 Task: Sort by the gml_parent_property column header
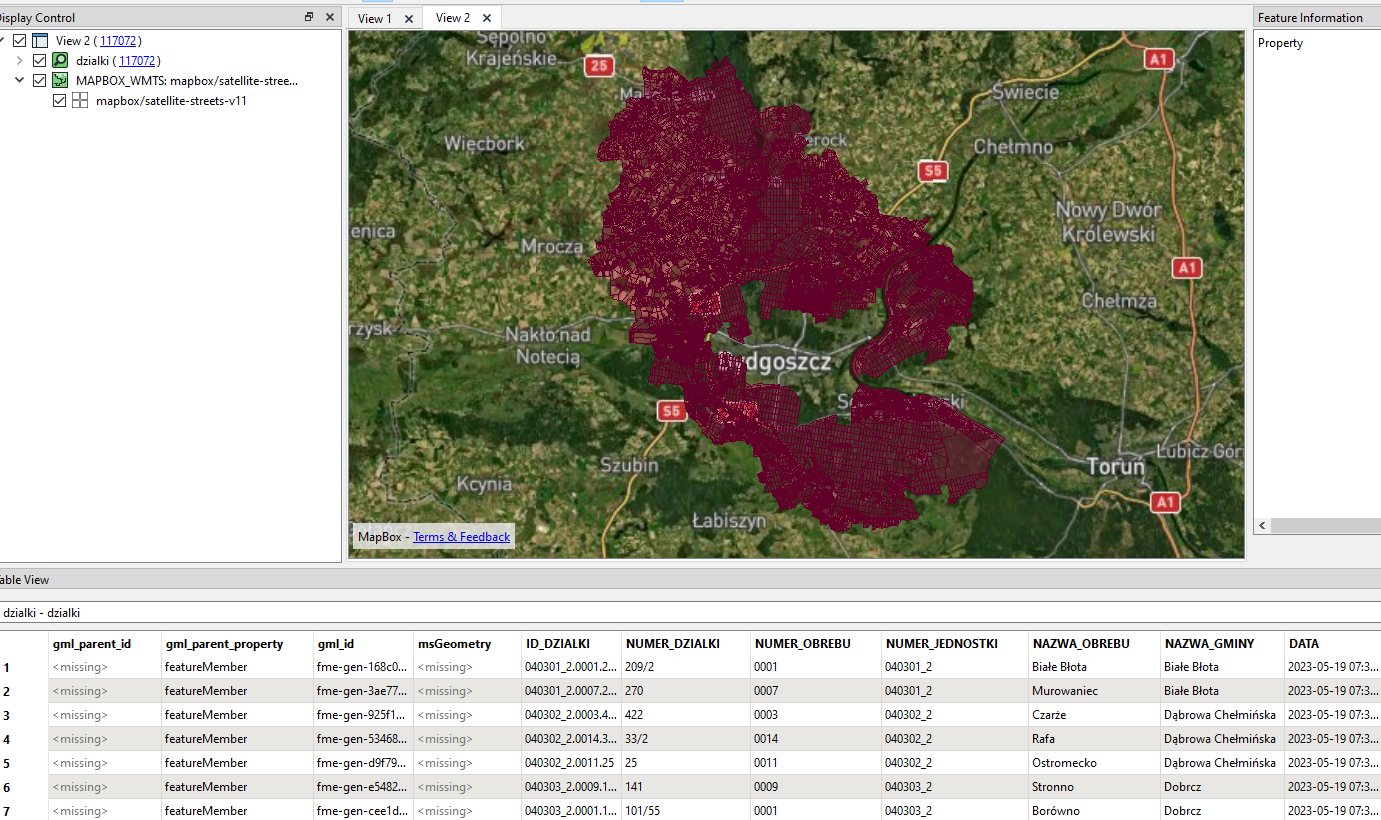[236, 643]
